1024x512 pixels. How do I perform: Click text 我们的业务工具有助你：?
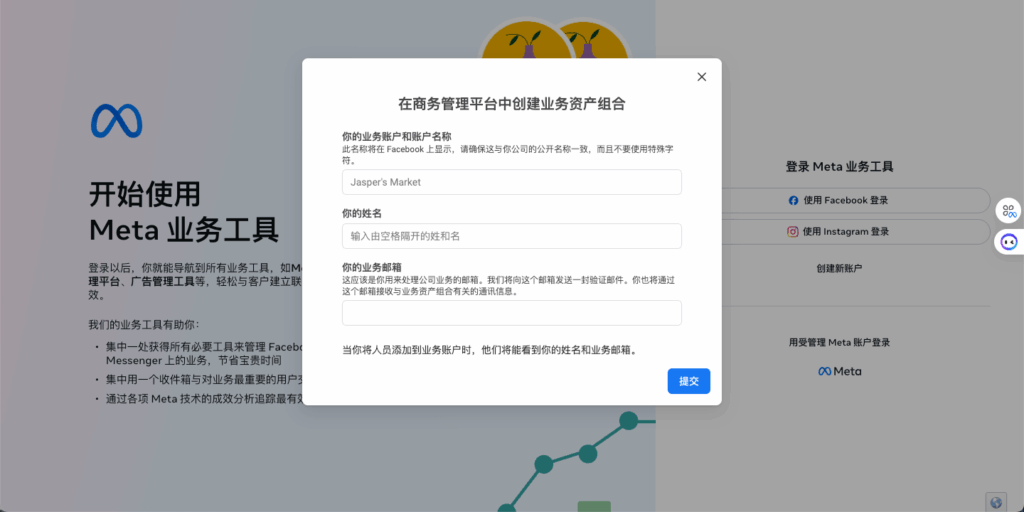pyautogui.click(x=144, y=325)
